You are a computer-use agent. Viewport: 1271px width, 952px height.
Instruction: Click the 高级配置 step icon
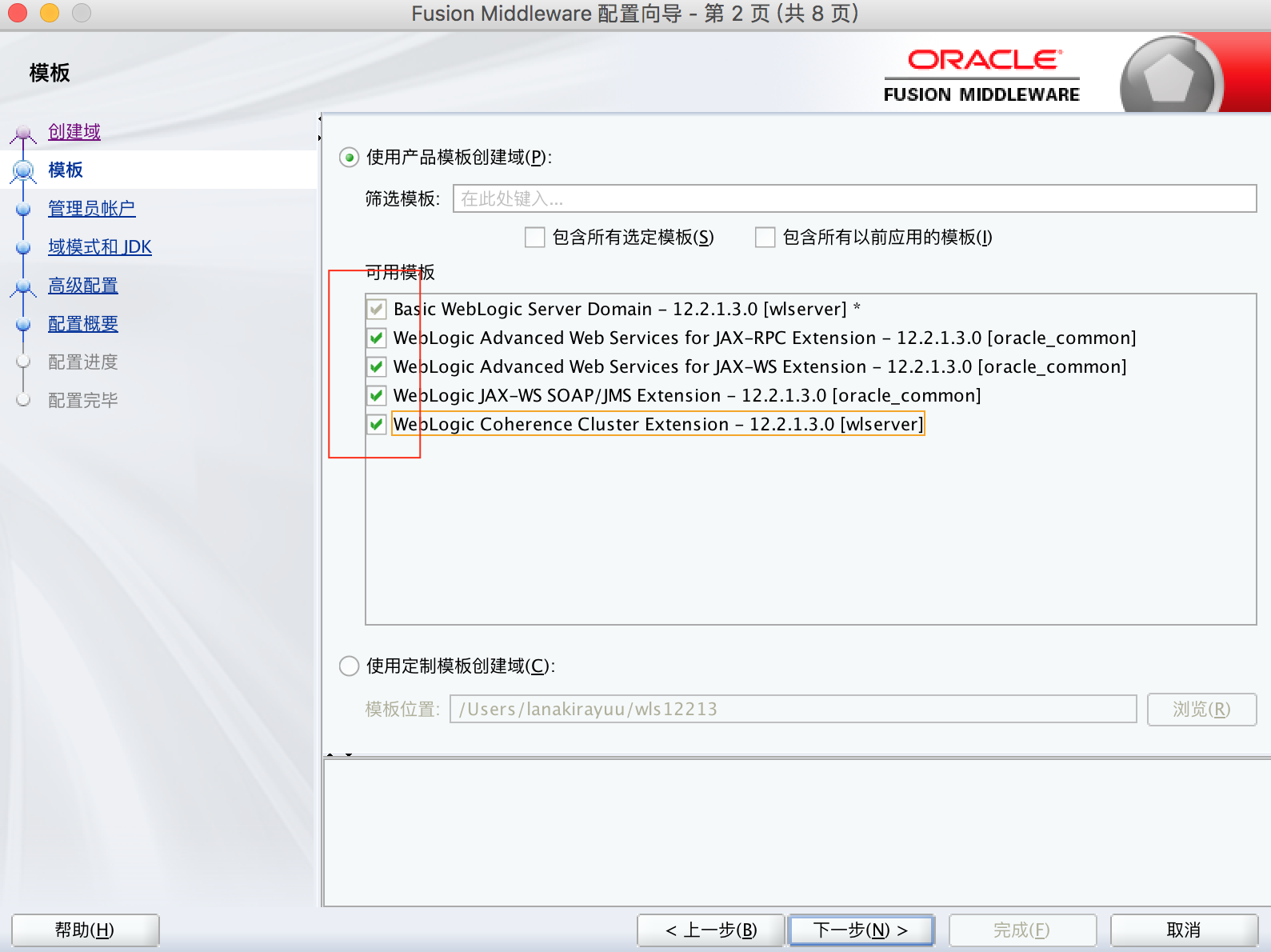tap(24, 286)
